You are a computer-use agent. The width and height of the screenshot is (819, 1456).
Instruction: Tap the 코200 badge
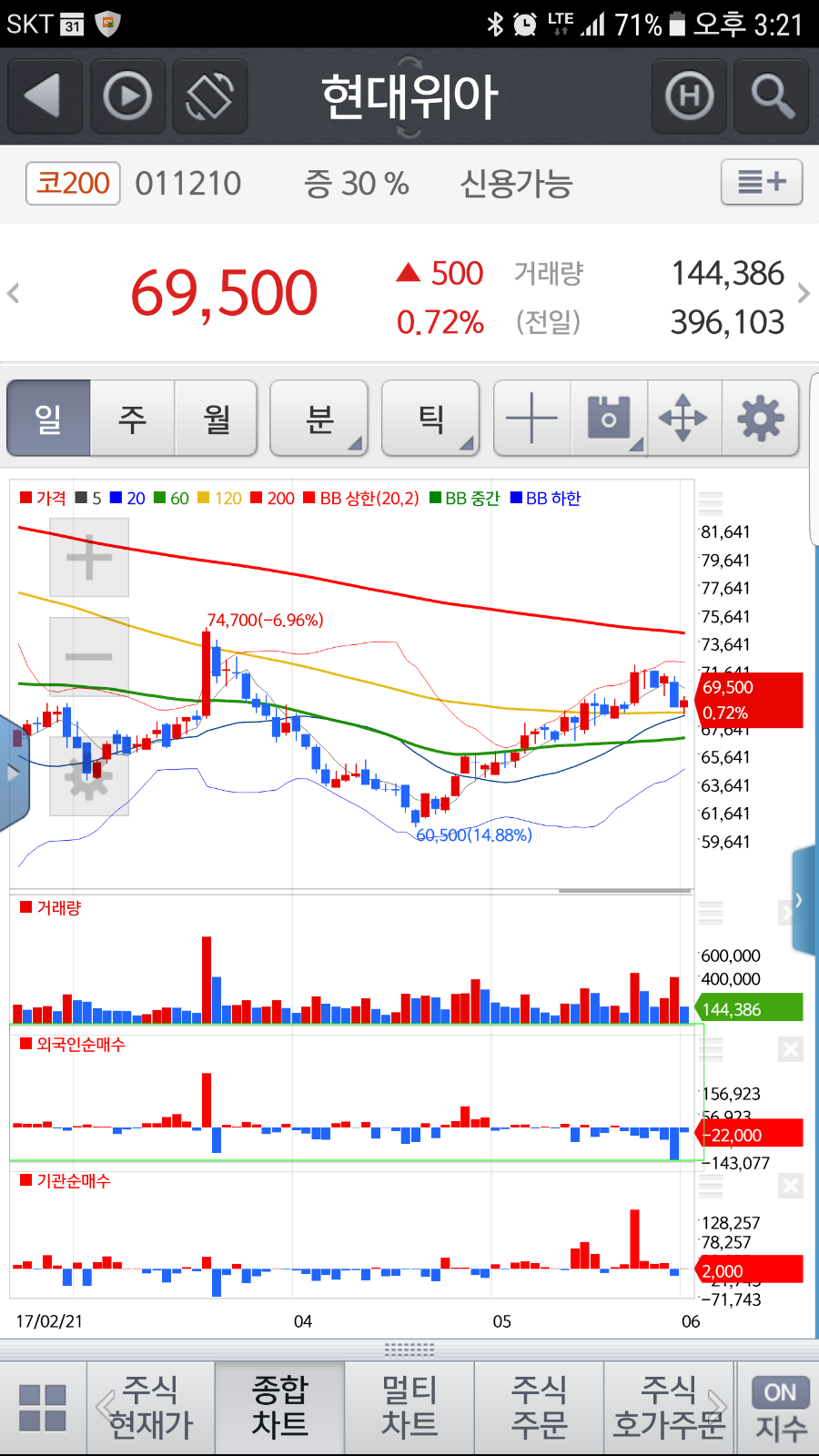(x=73, y=183)
